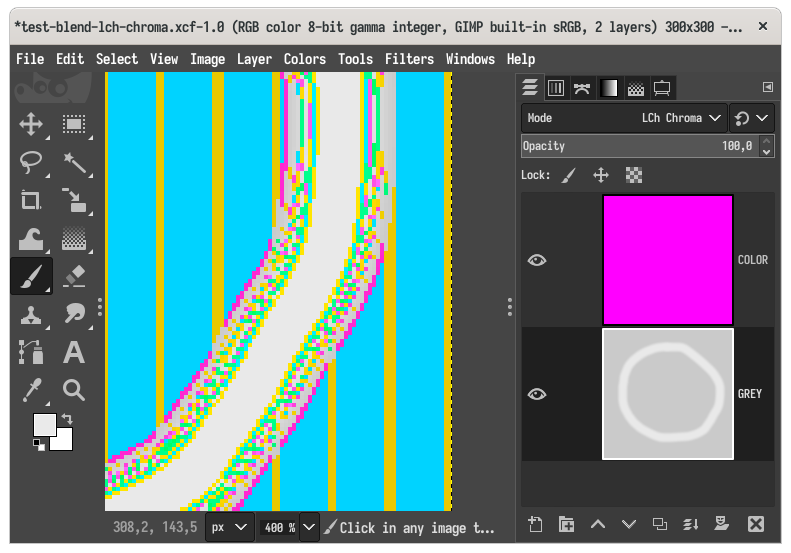The image size is (791, 553).
Task: Create a new layer group
Action: (567, 525)
